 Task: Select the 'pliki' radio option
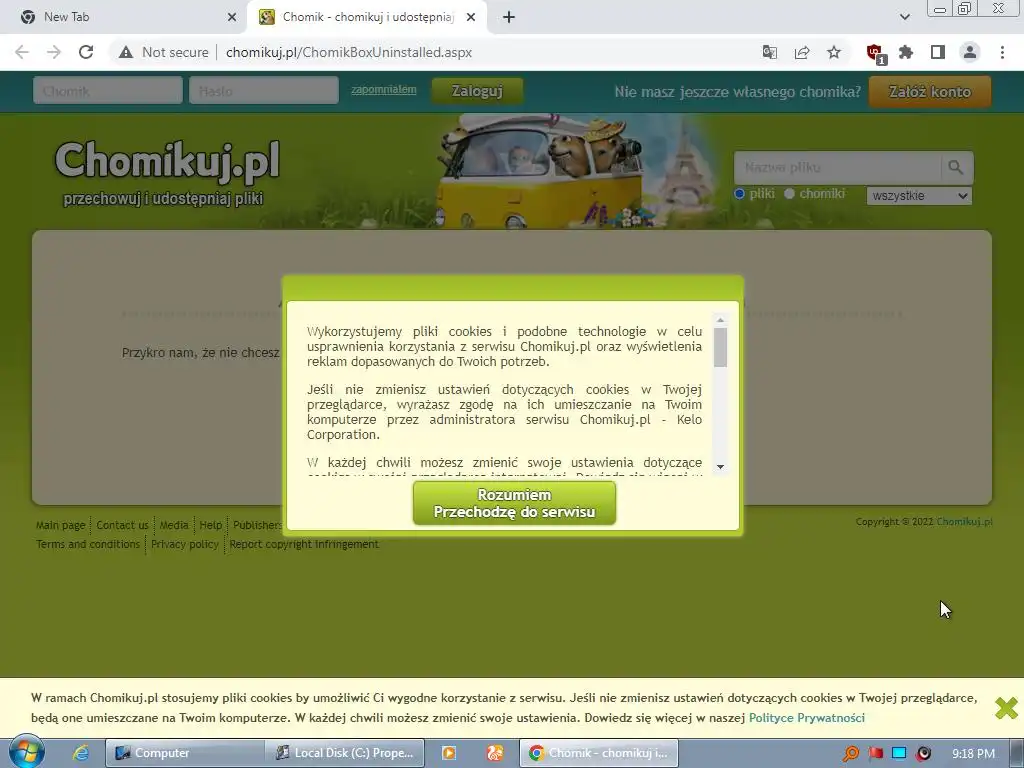[739, 194]
